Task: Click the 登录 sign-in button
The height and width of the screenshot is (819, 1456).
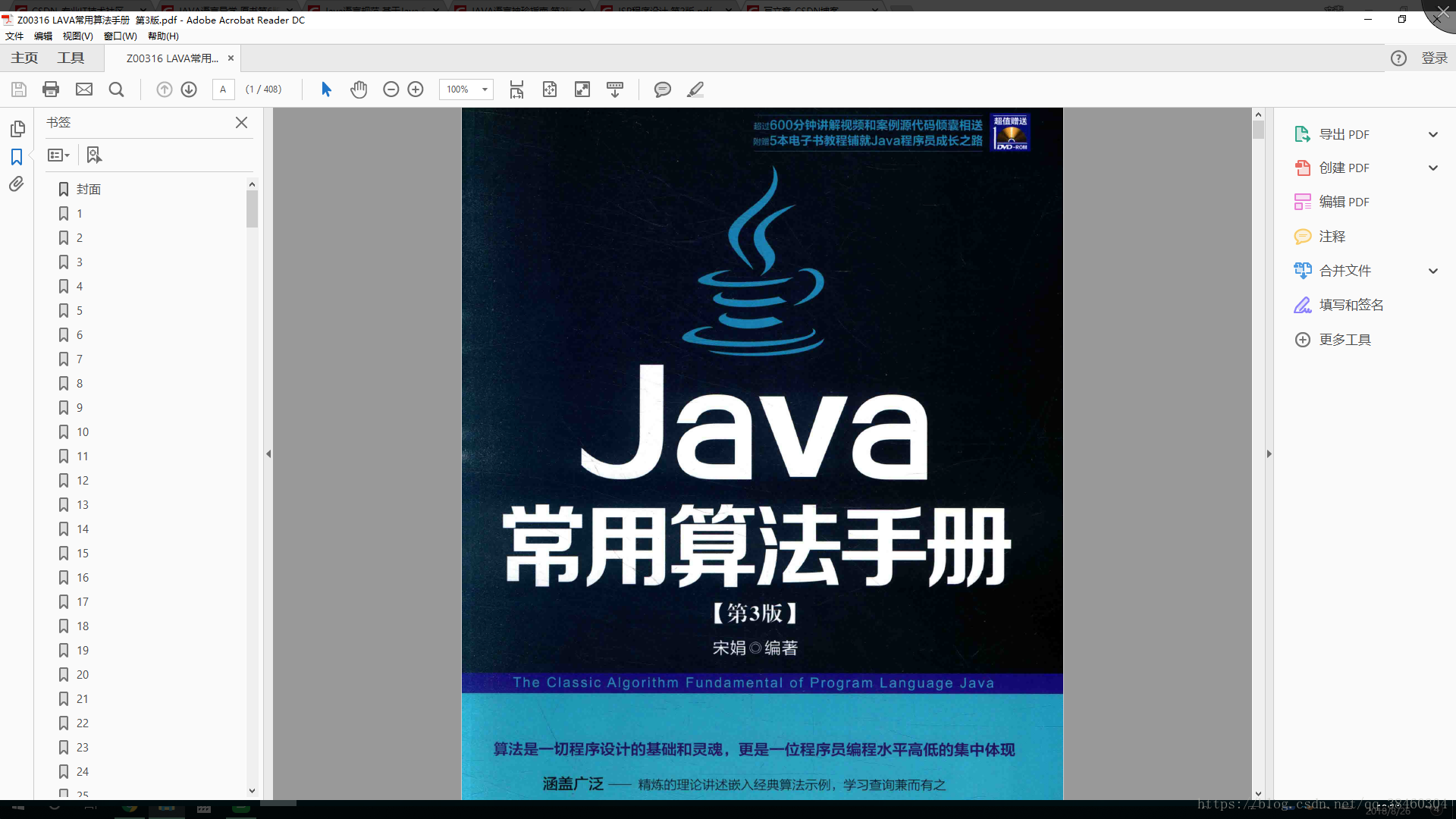Action: tap(1434, 58)
